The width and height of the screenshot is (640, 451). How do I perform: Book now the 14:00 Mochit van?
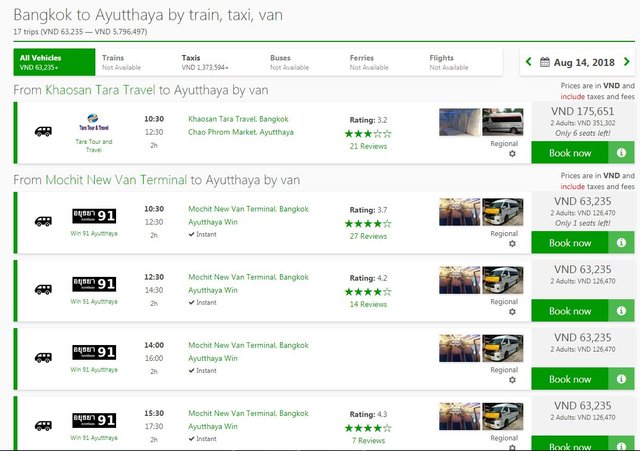tap(570, 379)
